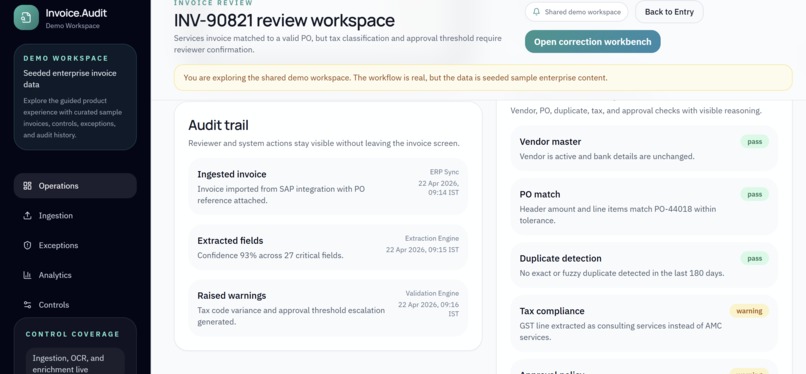This screenshot has width=806, height=374.
Task: Click the Validation Engine source label
Action: (x=432, y=293)
